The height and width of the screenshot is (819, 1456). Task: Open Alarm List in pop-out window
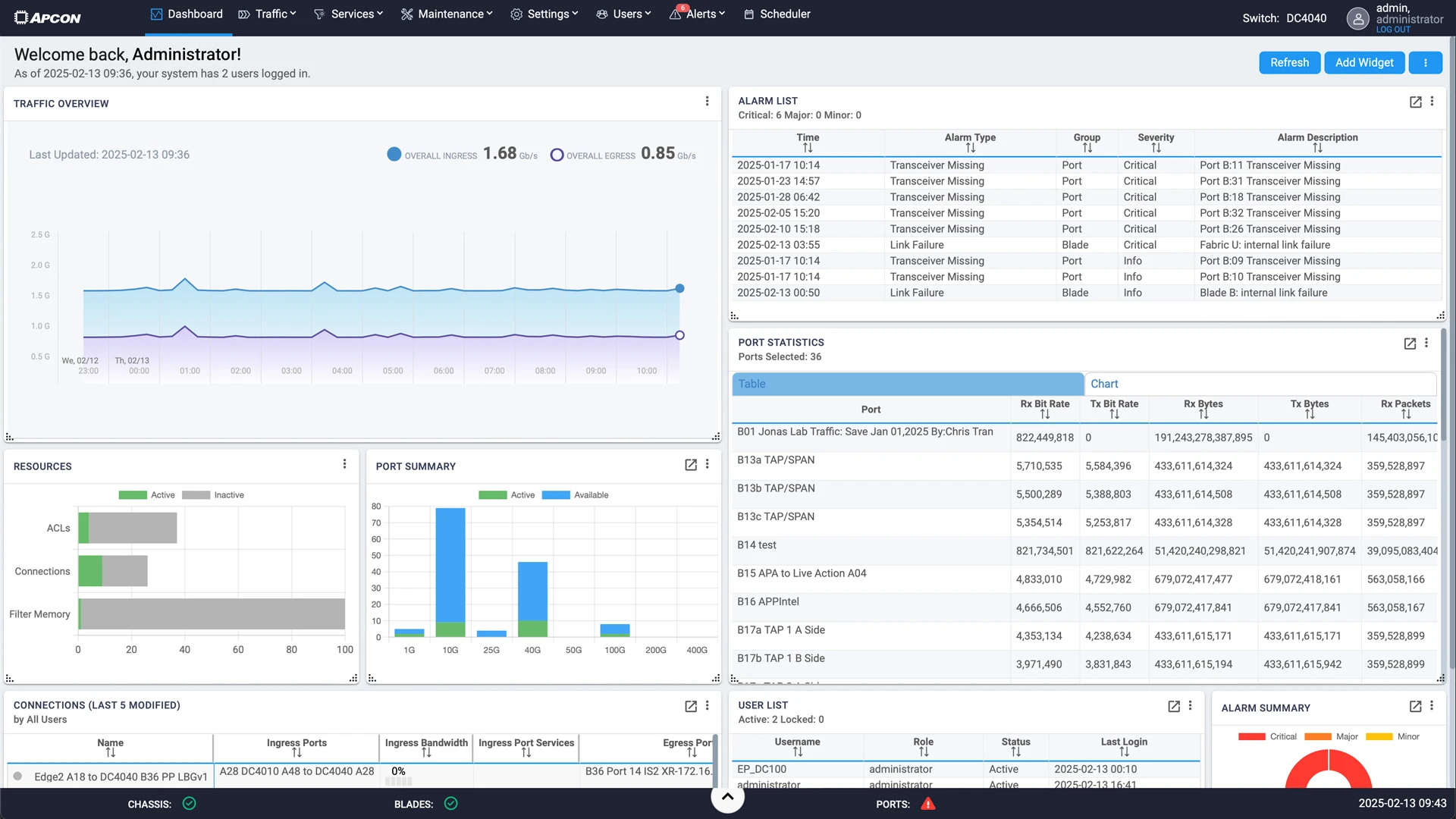coord(1415,102)
